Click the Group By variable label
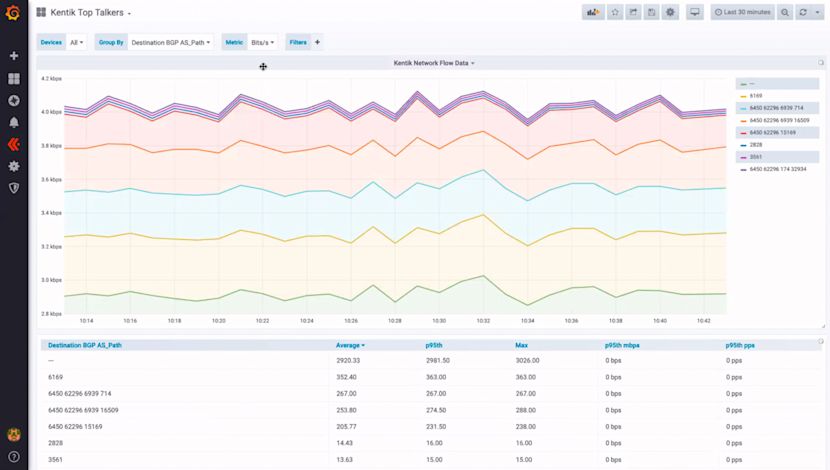The image size is (830, 470). click(111, 42)
